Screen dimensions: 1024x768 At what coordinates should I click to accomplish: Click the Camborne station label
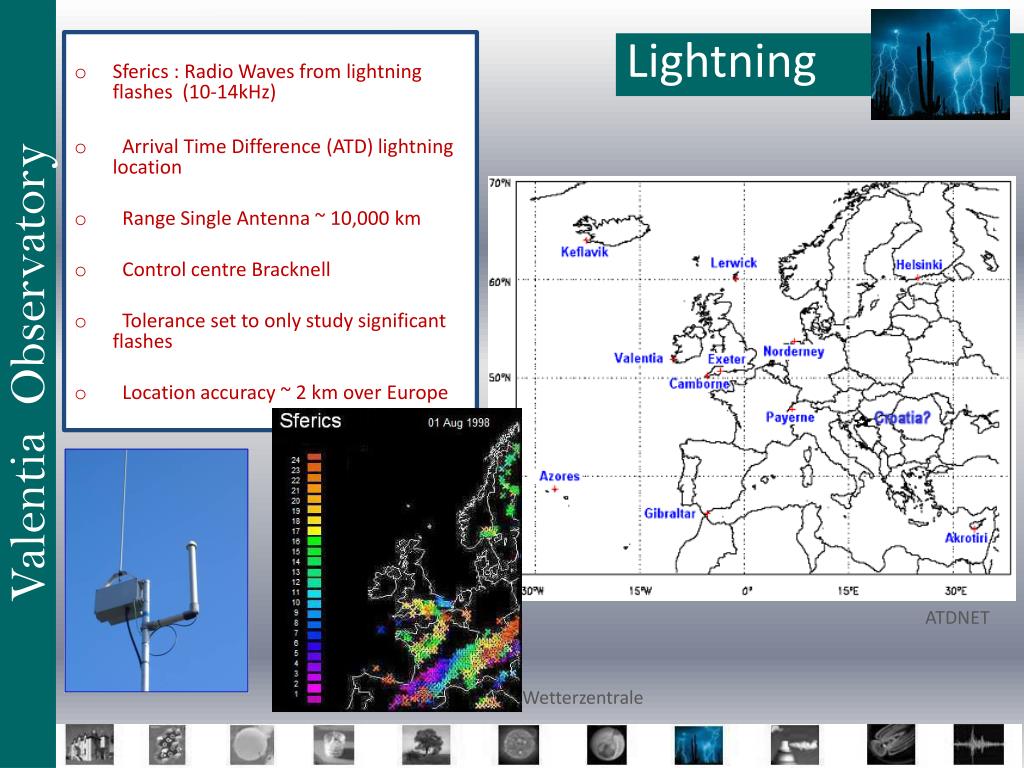pos(699,383)
